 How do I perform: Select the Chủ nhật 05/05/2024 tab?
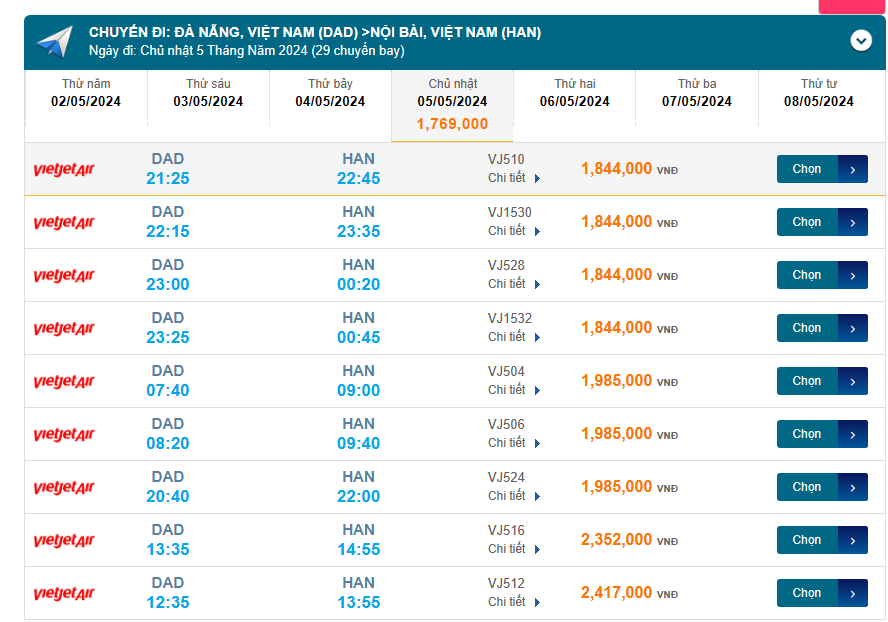[452, 104]
